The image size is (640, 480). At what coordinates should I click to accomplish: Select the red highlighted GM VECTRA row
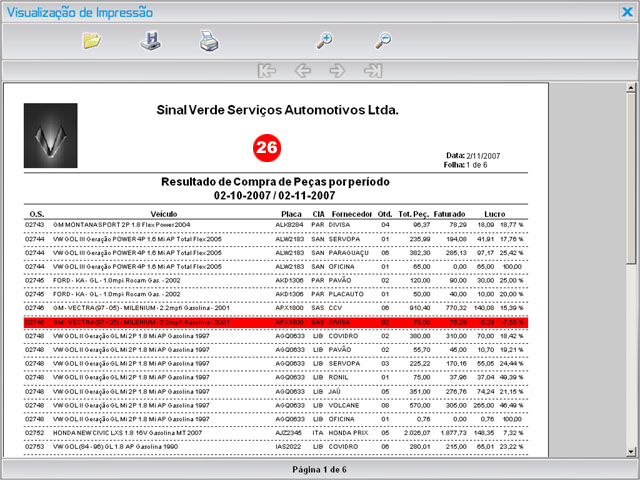(276, 322)
